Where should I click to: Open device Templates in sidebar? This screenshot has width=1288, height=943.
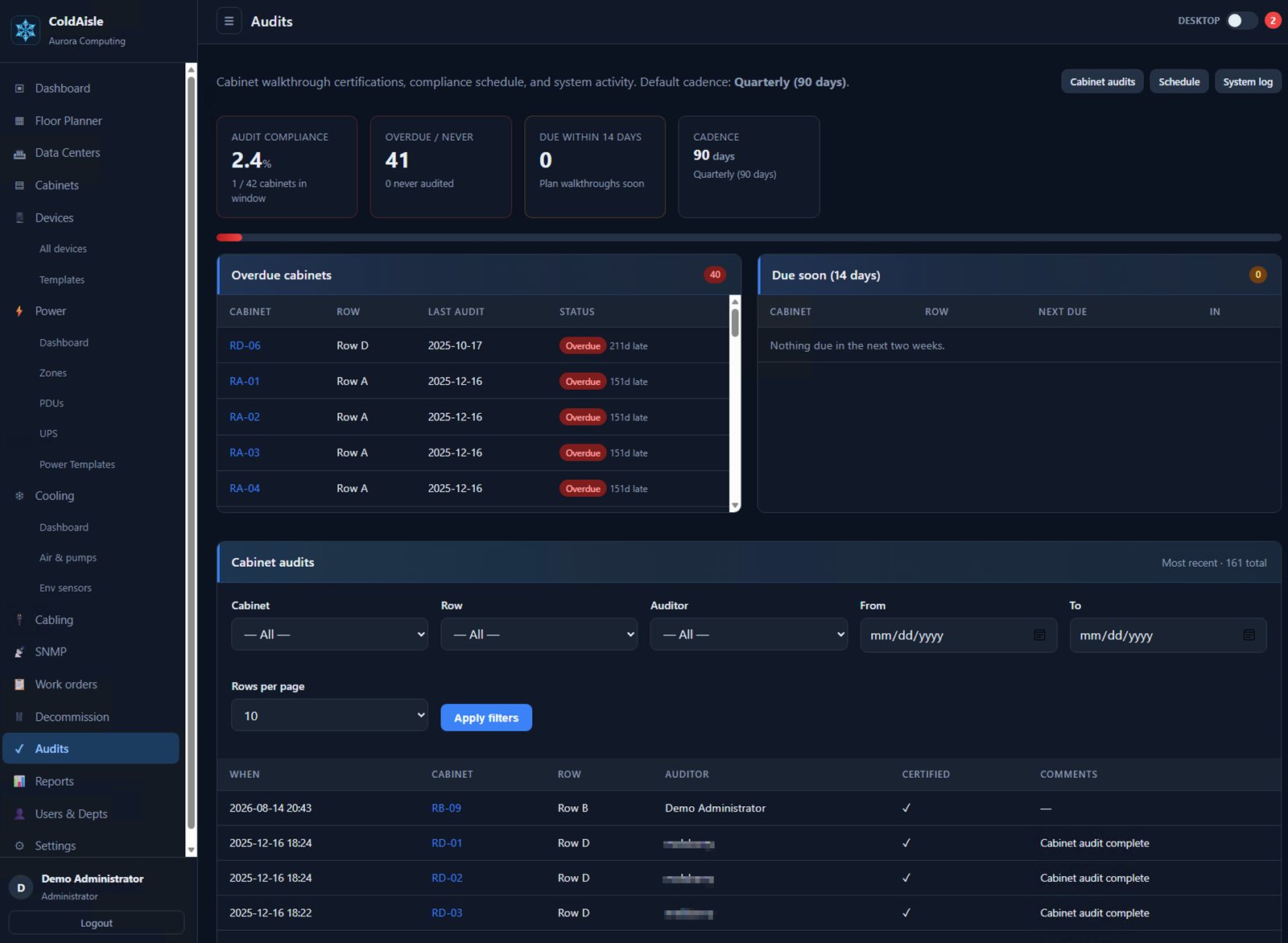coord(62,280)
